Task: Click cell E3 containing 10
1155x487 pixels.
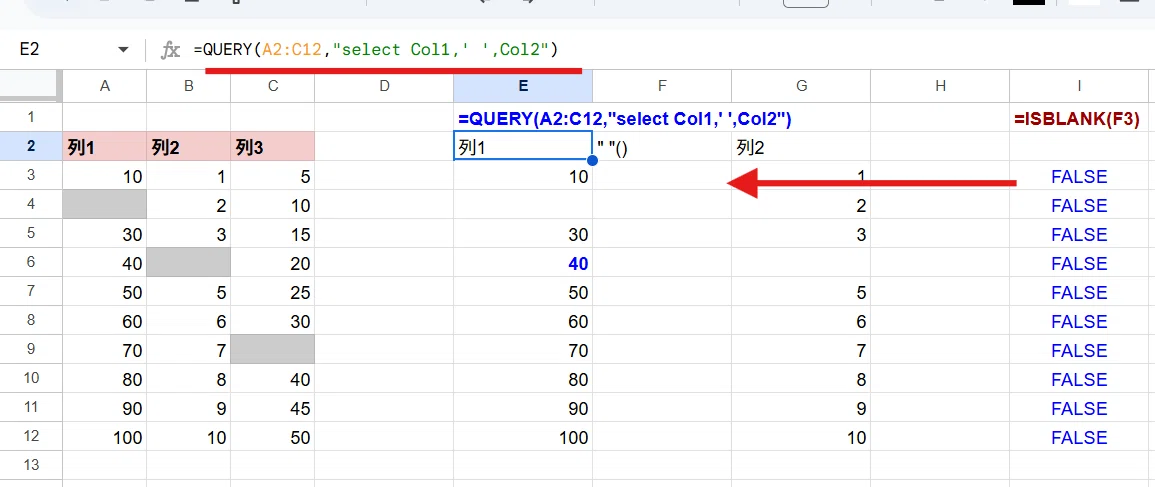Action: [x=523, y=176]
